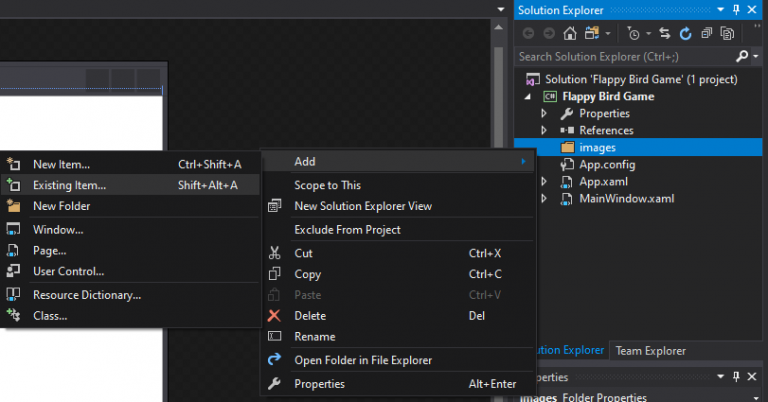The image size is (768, 402).
Task: Click the App.xaml file icon
Action: click(567, 182)
